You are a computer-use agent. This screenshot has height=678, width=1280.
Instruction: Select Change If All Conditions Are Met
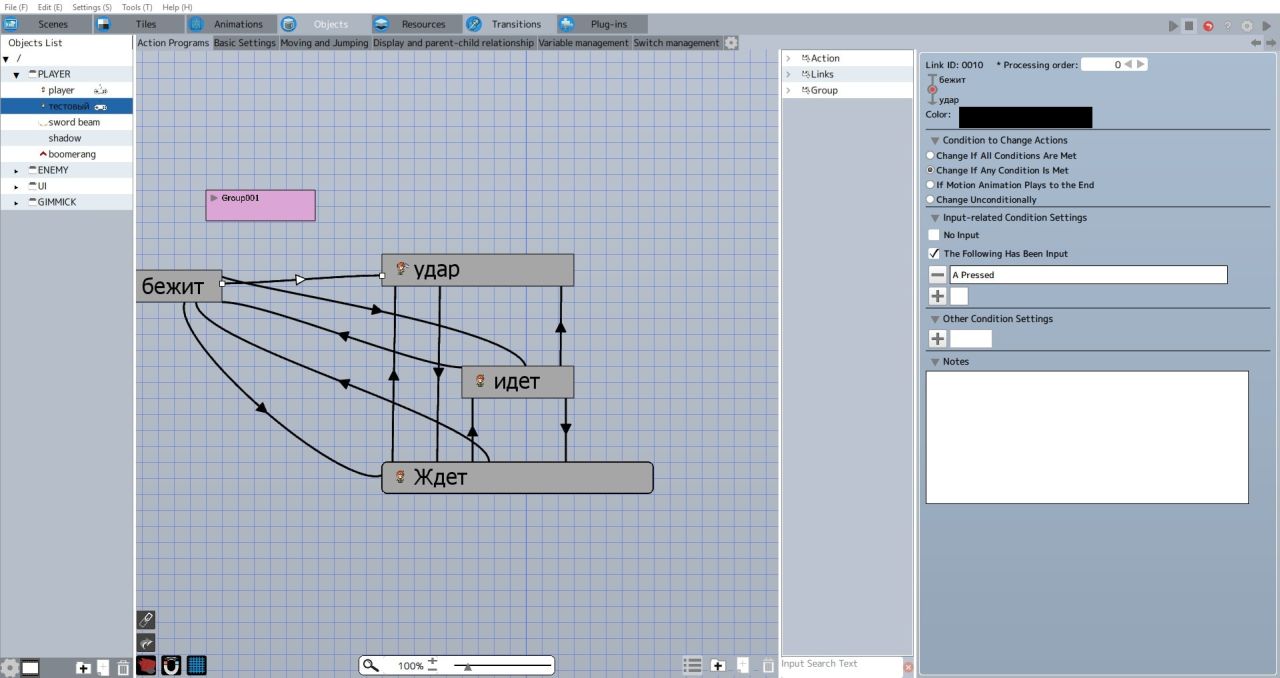click(x=931, y=156)
